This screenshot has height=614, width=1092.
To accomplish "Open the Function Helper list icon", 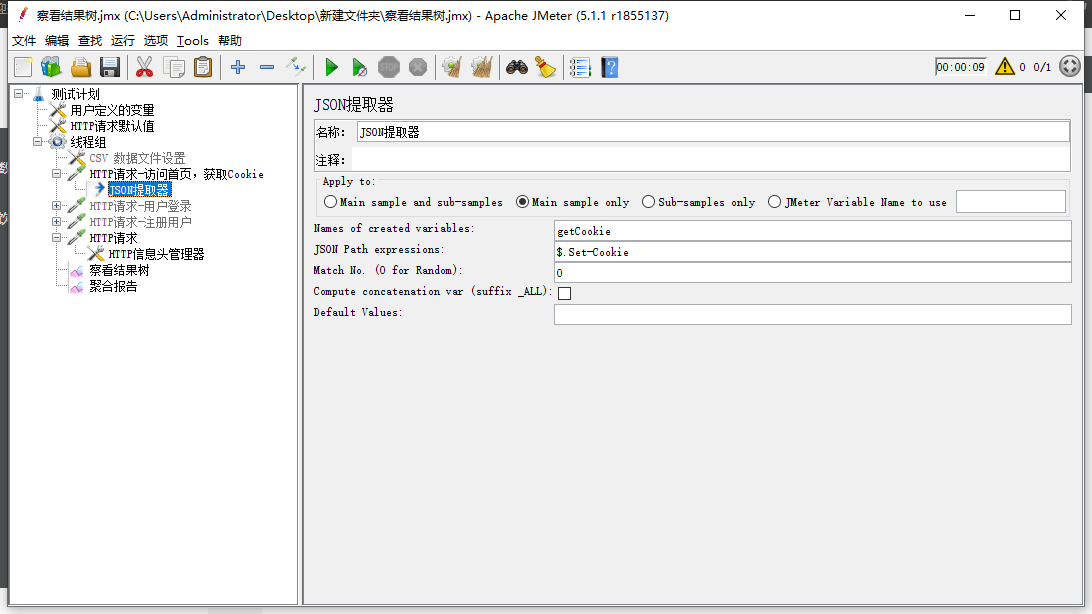I will (x=580, y=68).
